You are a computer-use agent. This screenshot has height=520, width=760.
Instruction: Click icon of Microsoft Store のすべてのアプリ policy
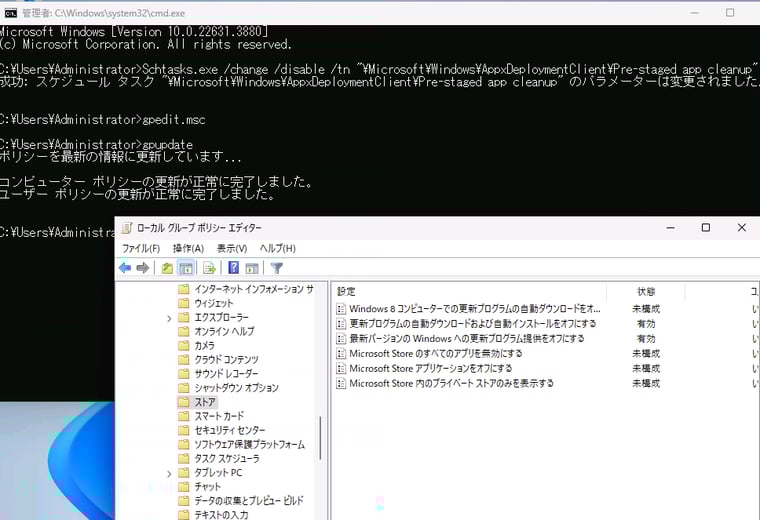pos(341,354)
